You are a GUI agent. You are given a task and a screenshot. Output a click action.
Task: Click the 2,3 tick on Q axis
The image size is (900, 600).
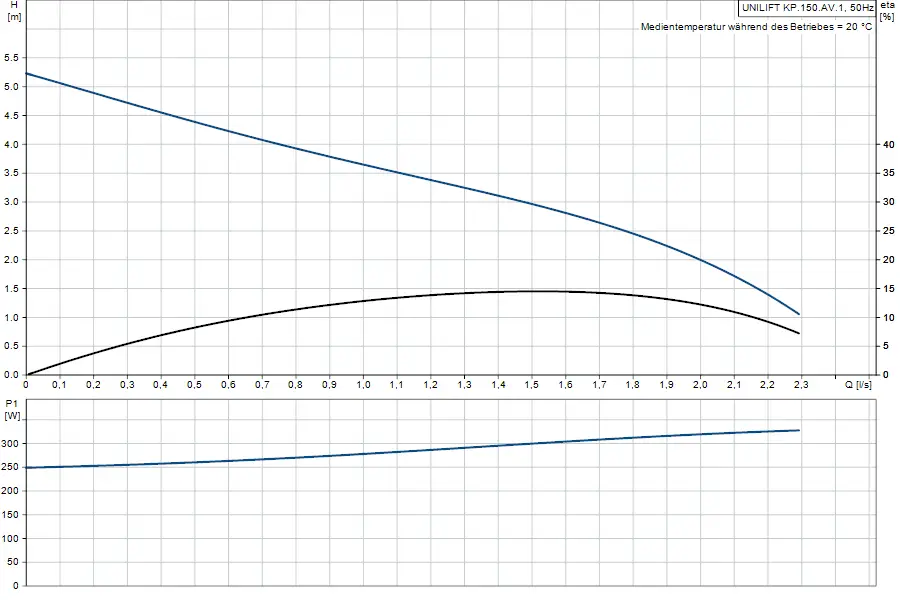tap(801, 385)
